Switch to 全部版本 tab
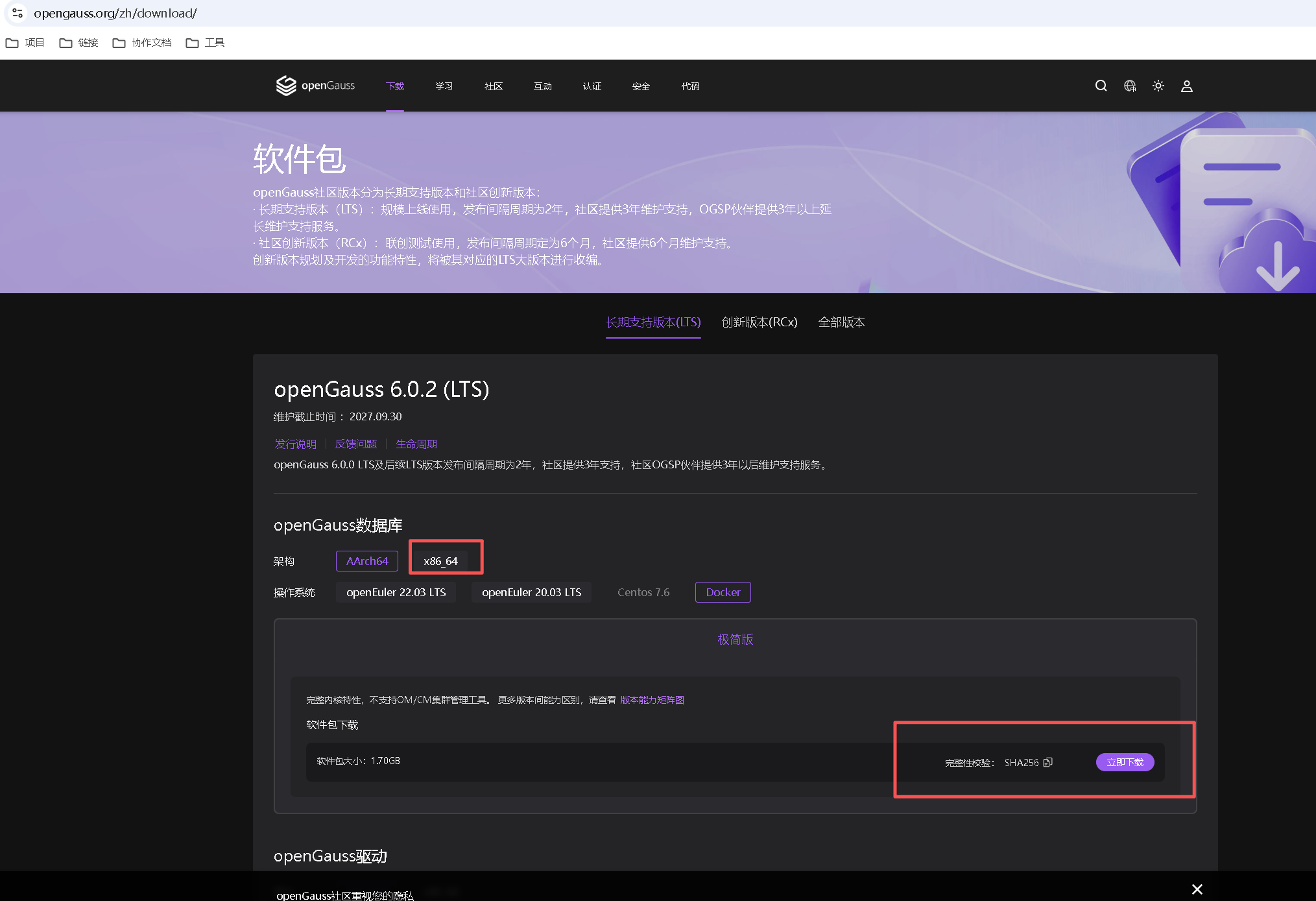Image resolution: width=1316 pixels, height=901 pixels. pyautogui.click(x=841, y=322)
